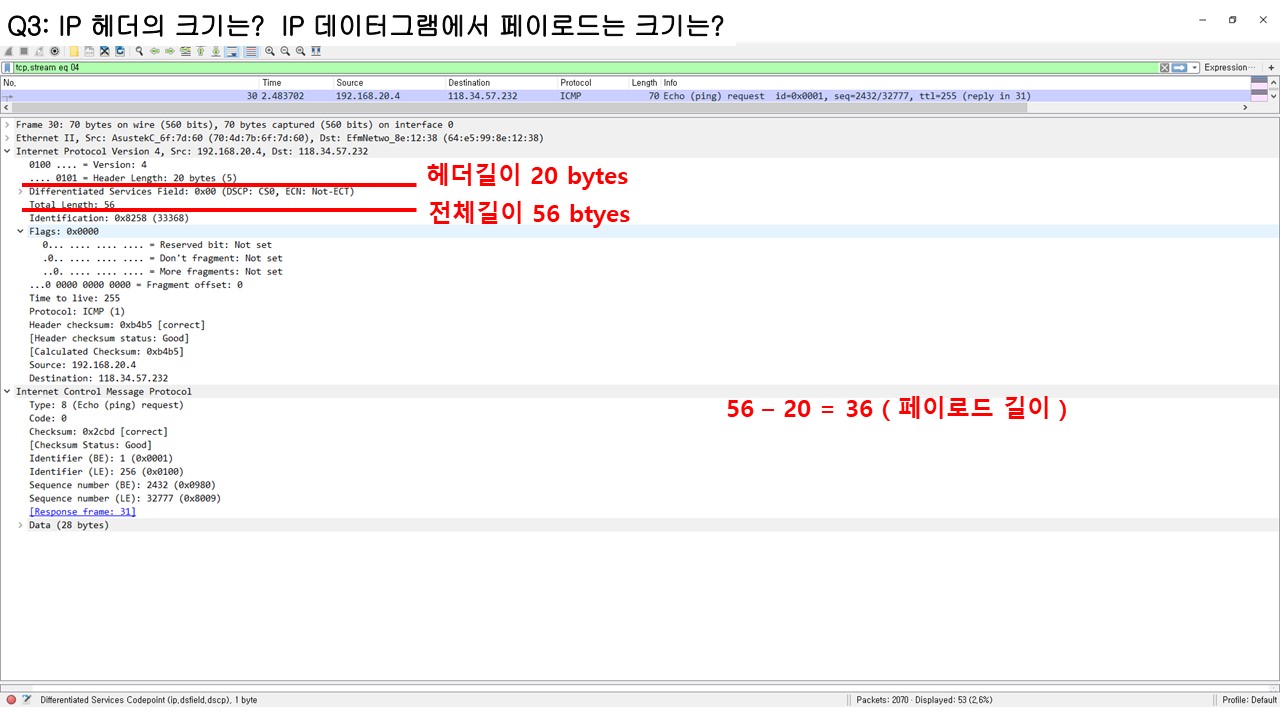Select the Don't fragment: Not set row
The width and height of the screenshot is (1280, 720).
point(162,258)
